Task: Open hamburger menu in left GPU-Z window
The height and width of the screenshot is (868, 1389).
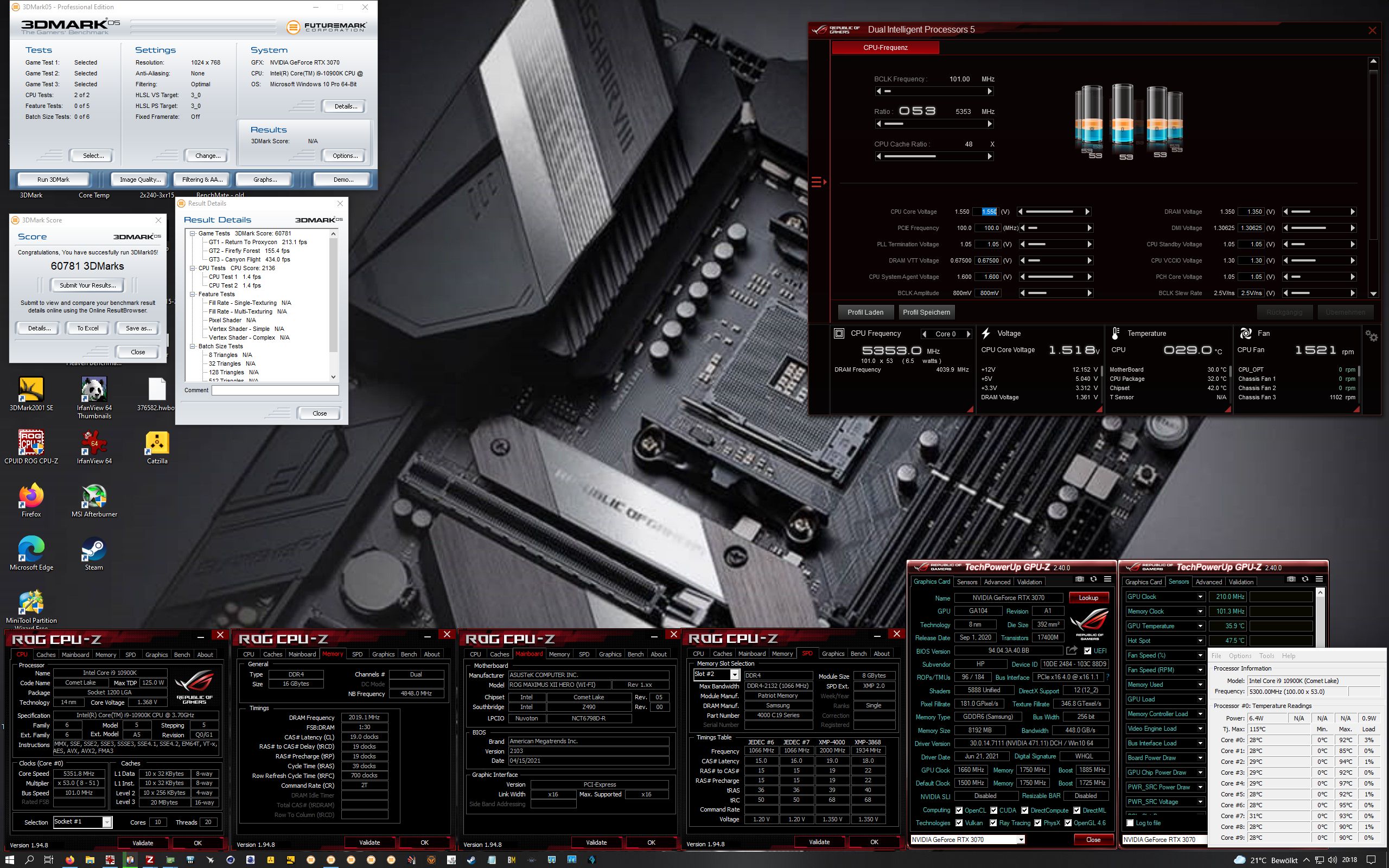Action: click(x=1107, y=579)
